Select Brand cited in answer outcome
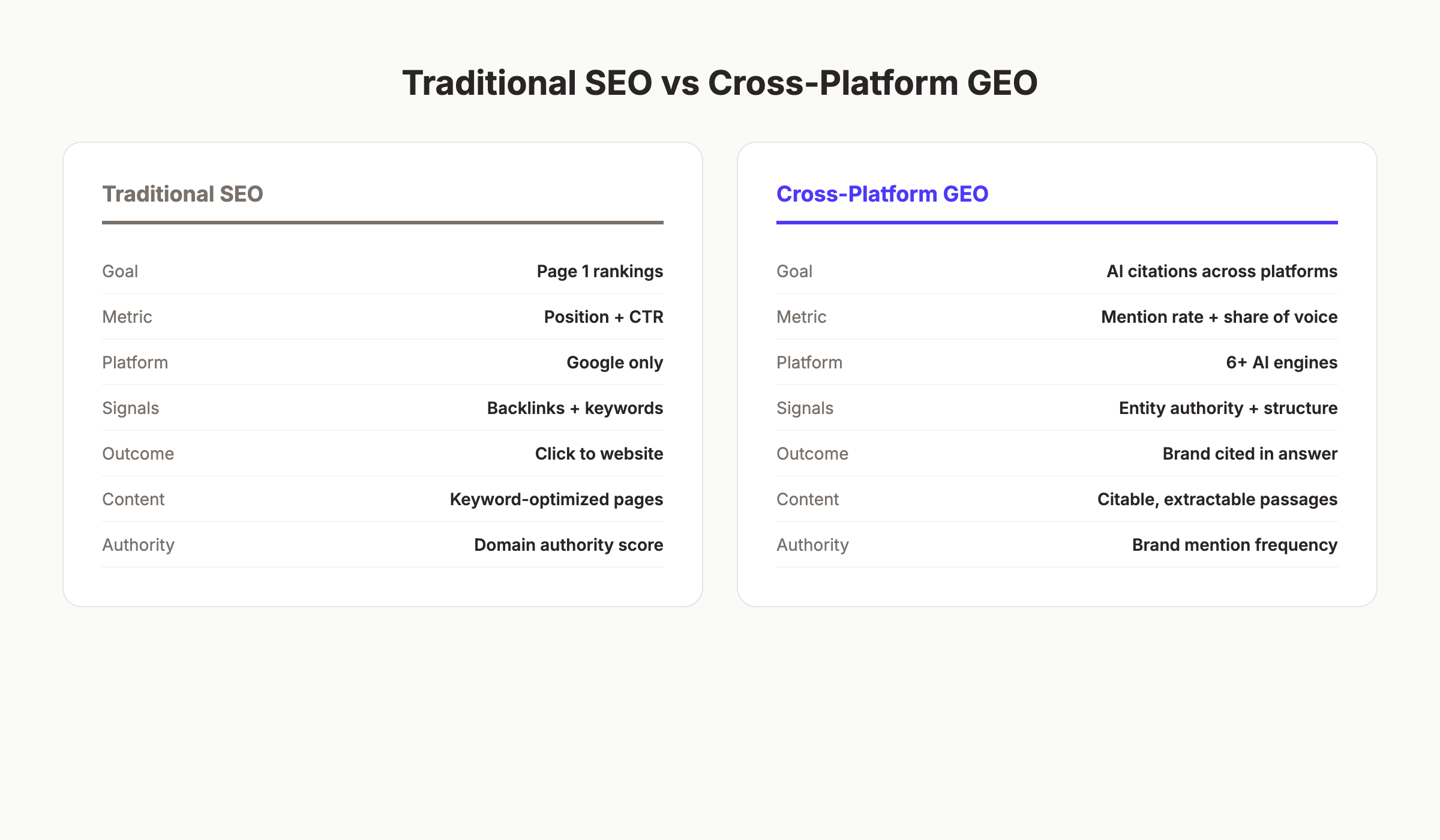The height and width of the screenshot is (840, 1440). [1248, 454]
